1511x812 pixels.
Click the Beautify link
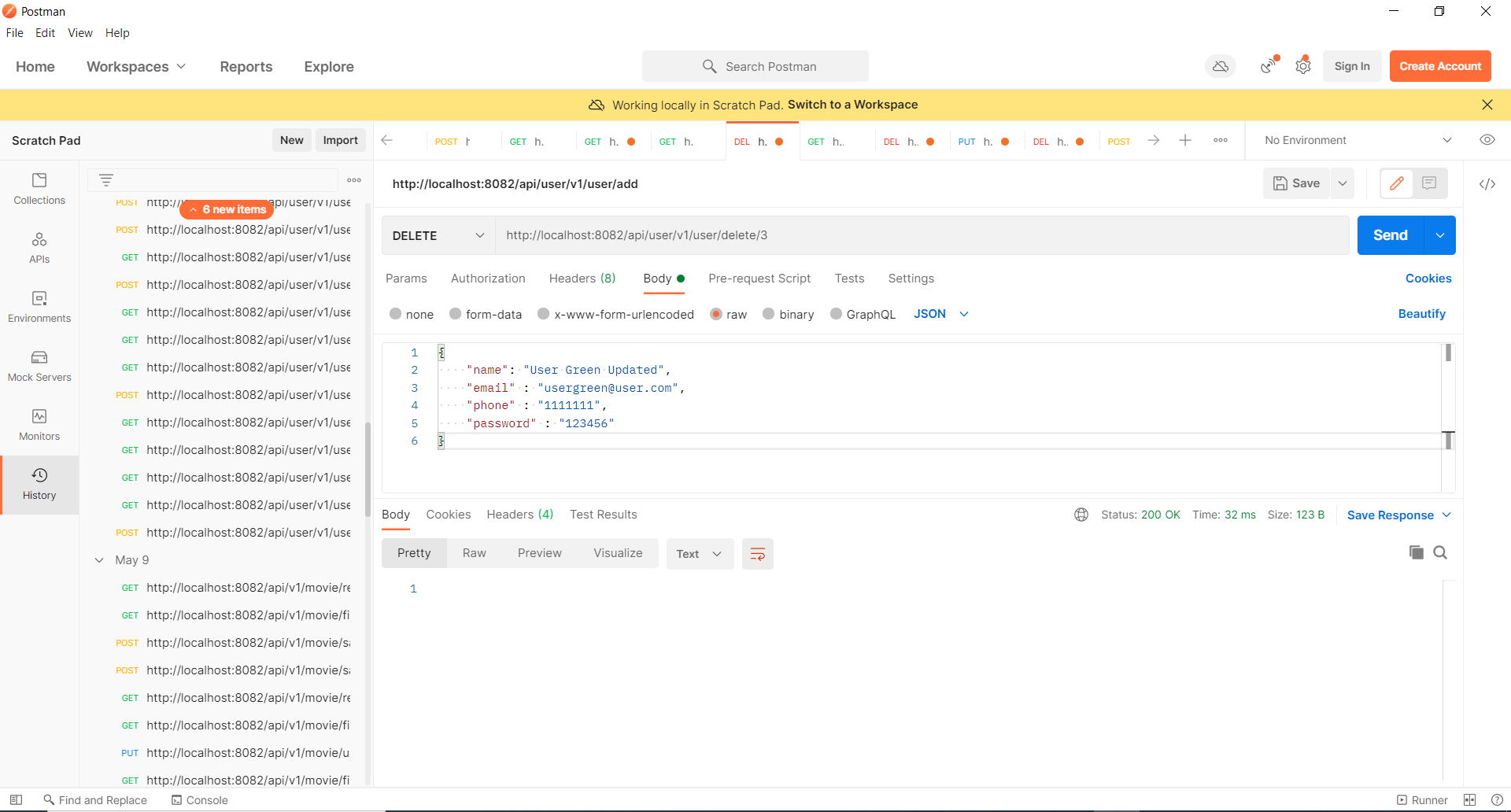click(1421, 314)
